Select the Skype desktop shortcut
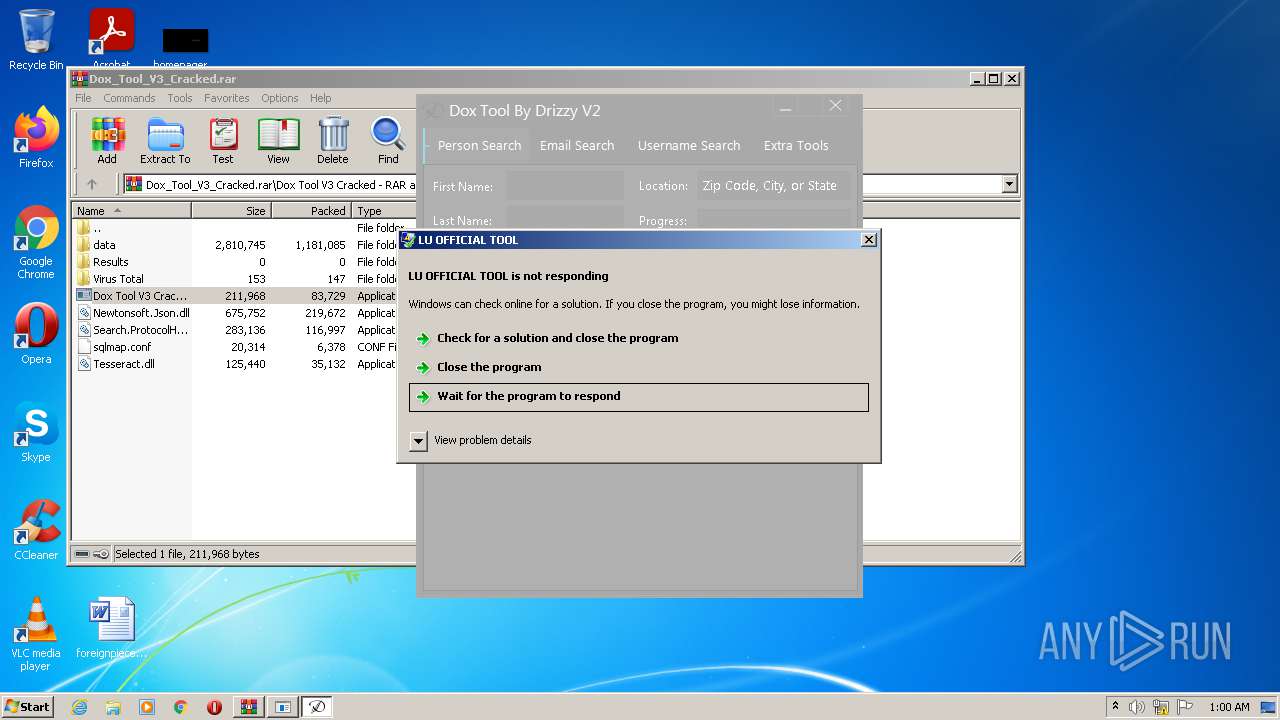 tap(36, 432)
